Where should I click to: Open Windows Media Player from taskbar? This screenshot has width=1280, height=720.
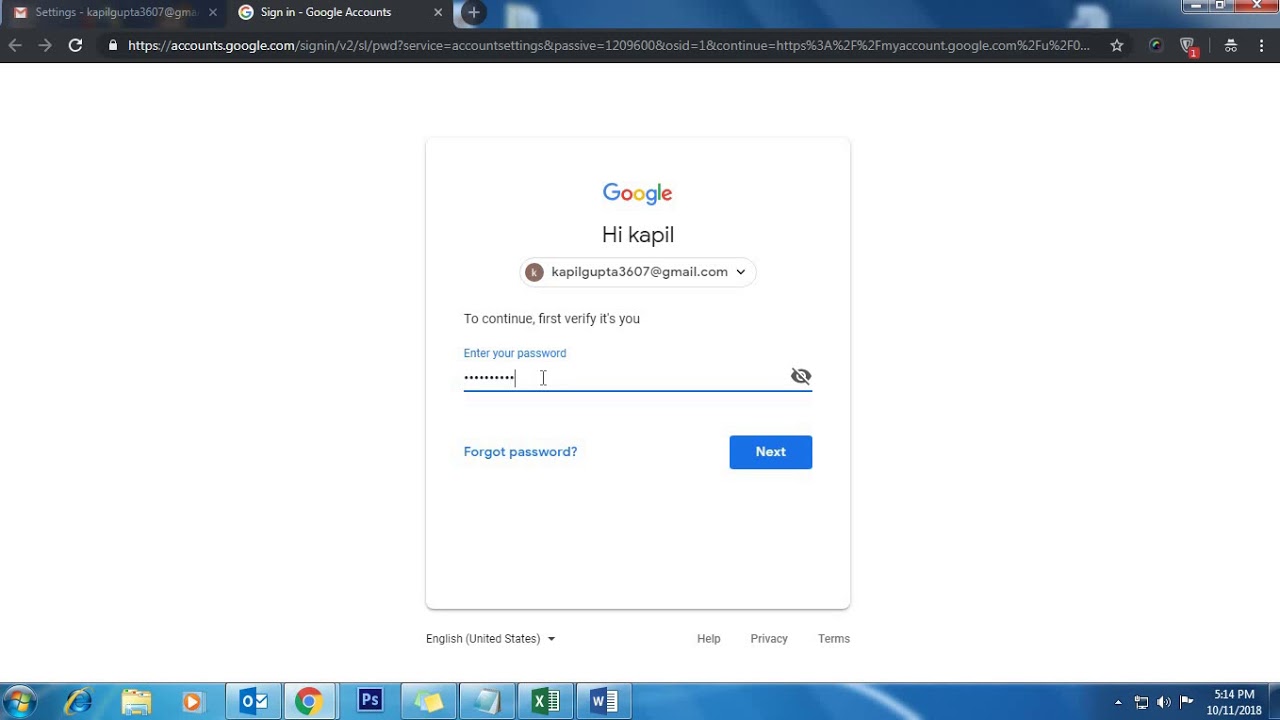(x=192, y=702)
